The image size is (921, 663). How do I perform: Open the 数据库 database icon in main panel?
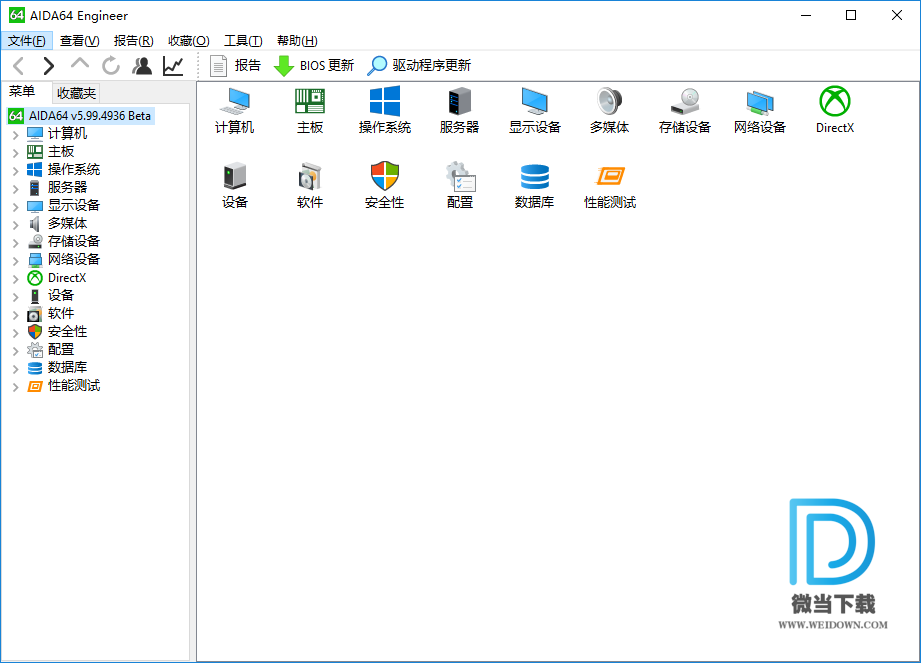(535, 186)
